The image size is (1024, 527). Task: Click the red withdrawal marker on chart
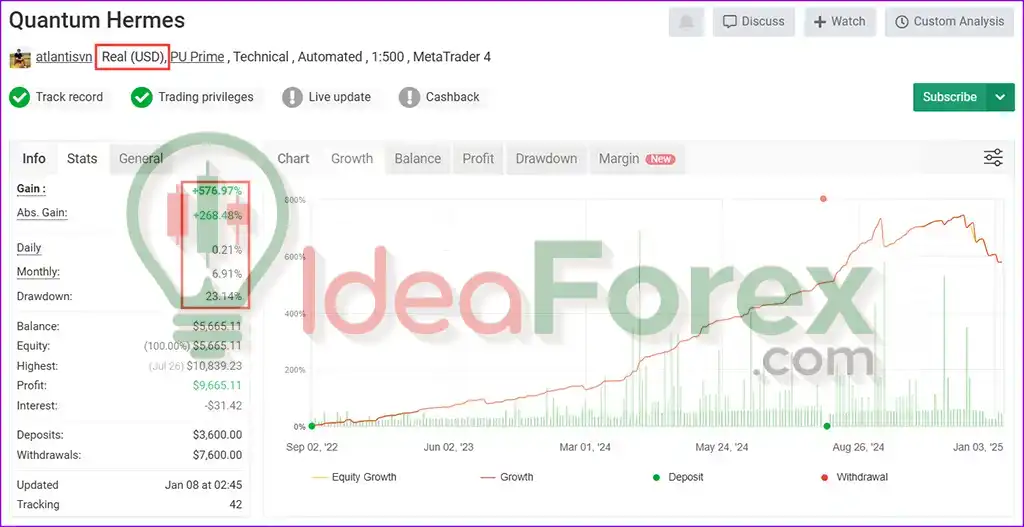(x=823, y=199)
